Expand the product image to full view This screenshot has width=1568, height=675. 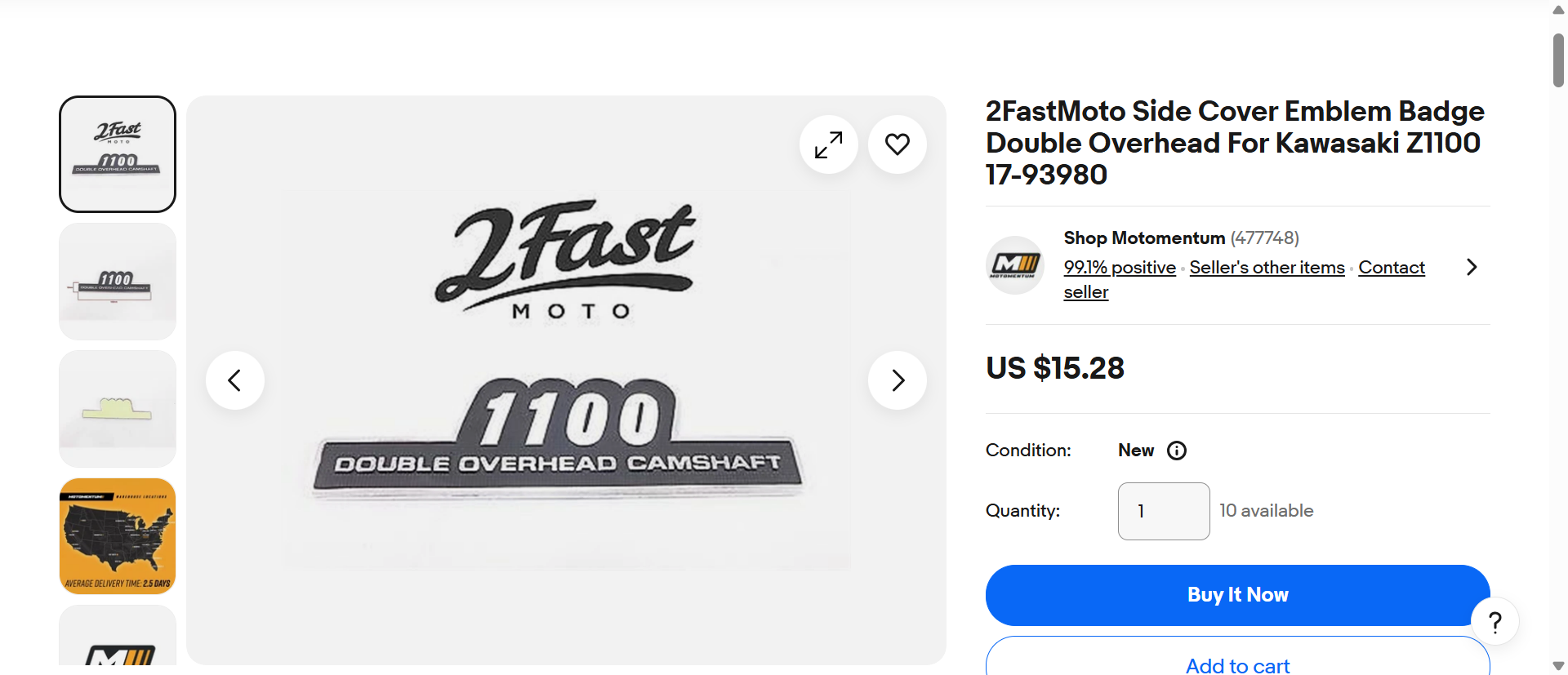click(828, 145)
